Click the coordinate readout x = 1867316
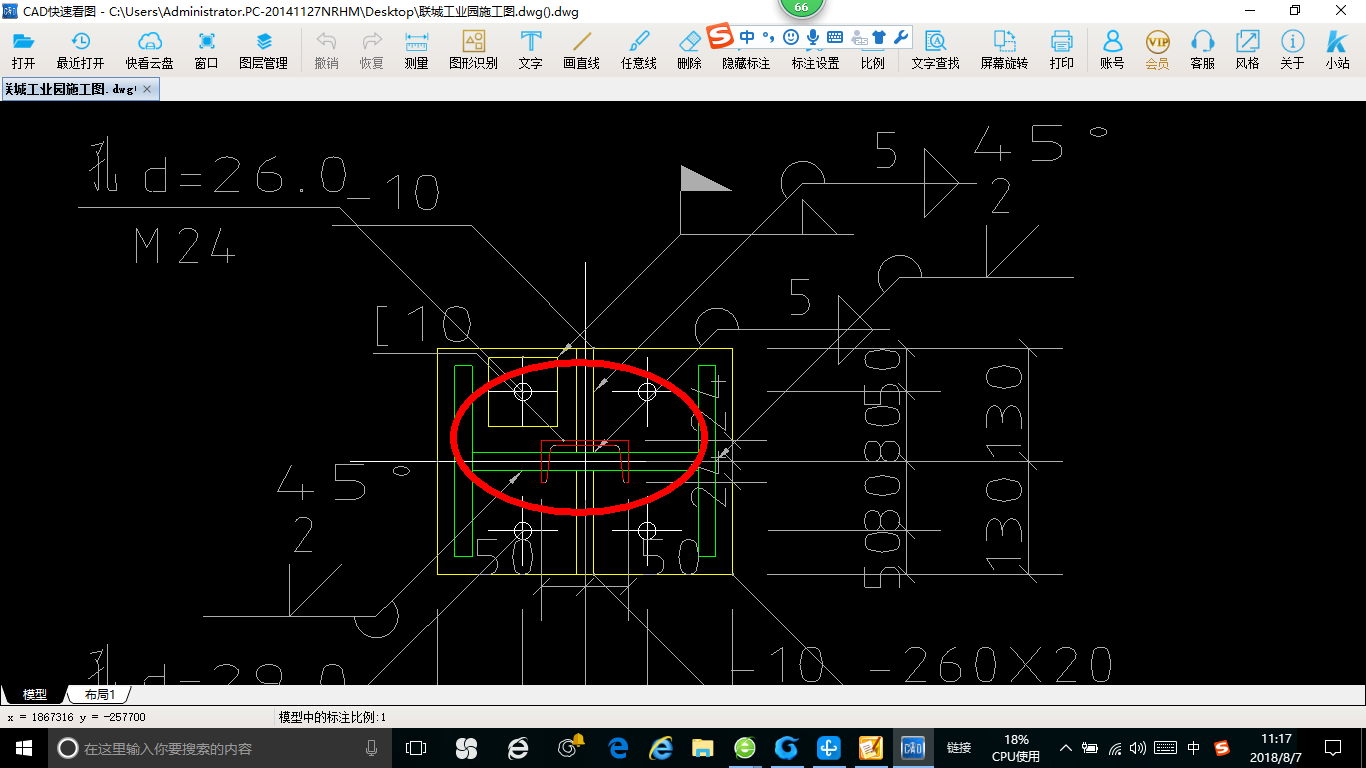 [76, 717]
